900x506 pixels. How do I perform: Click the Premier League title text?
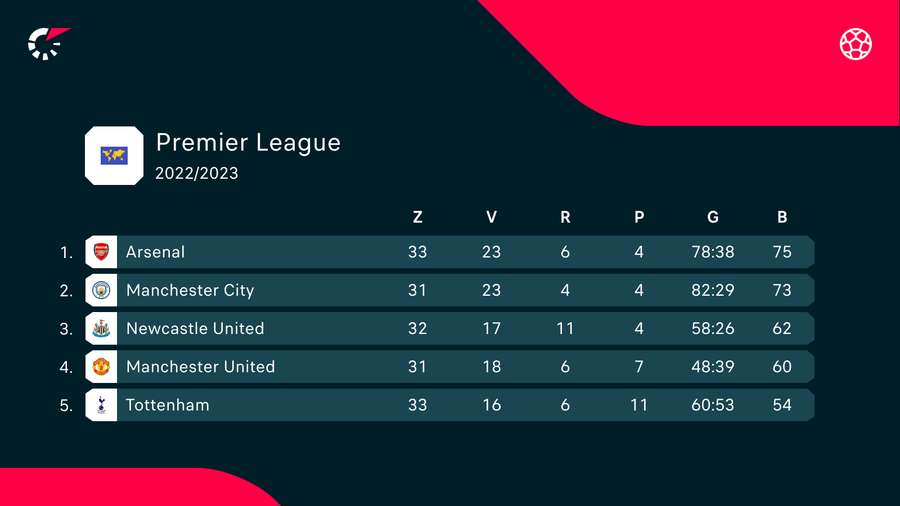[248, 143]
